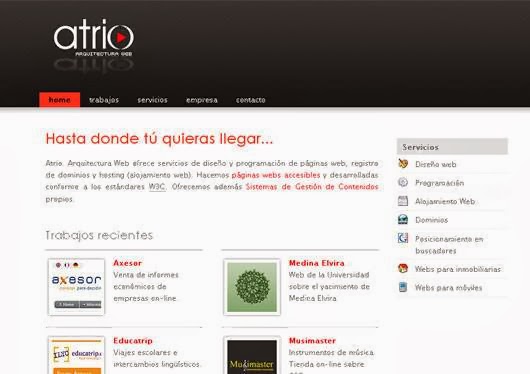Image resolution: width=530 pixels, height=374 pixels.
Task: Click the Webs para inmobiliarias house icon
Action: tap(403, 268)
